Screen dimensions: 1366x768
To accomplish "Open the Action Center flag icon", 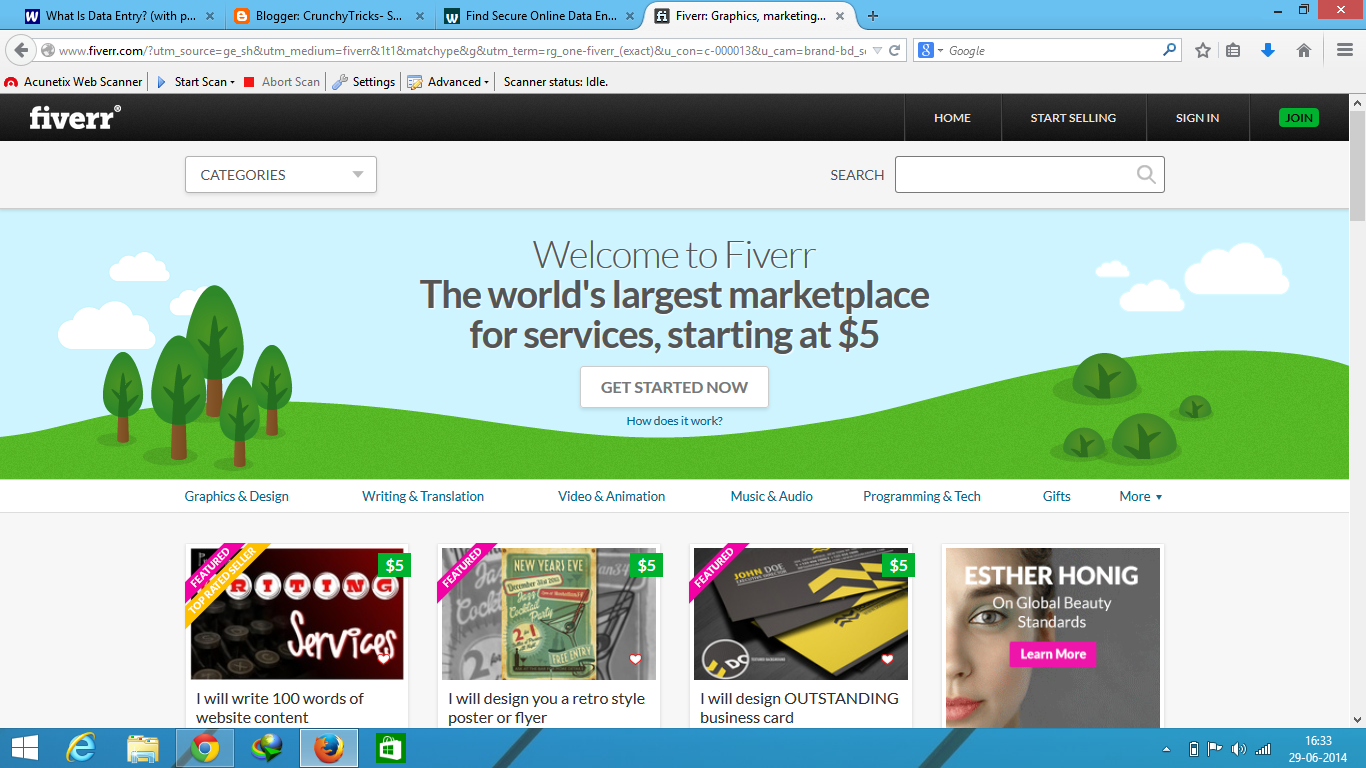I will coord(1215,749).
